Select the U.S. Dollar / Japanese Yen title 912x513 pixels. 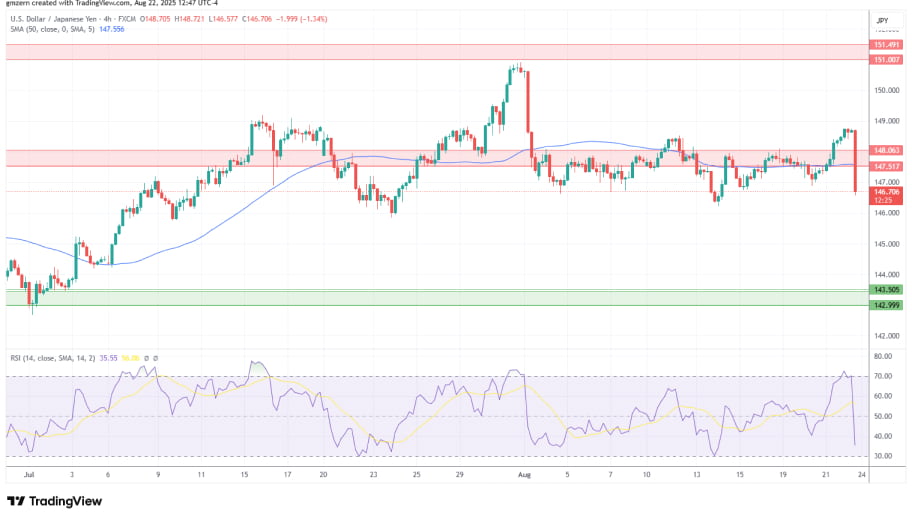tap(55, 19)
